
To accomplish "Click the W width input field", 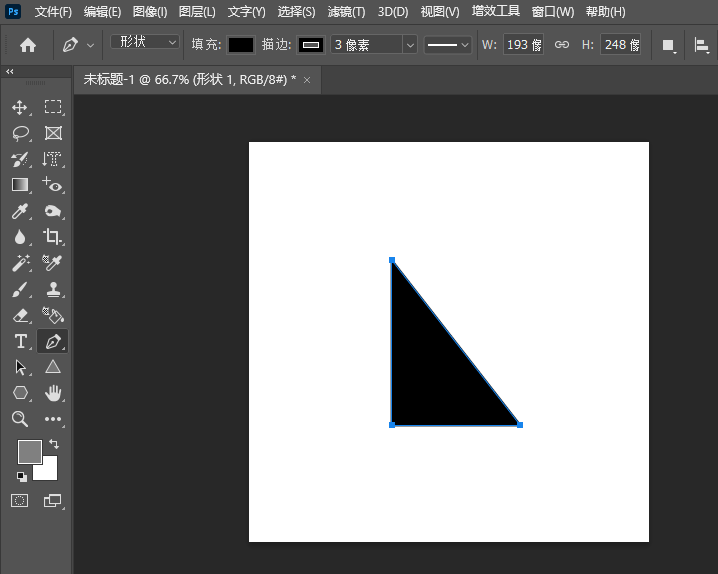I will click(x=523, y=45).
